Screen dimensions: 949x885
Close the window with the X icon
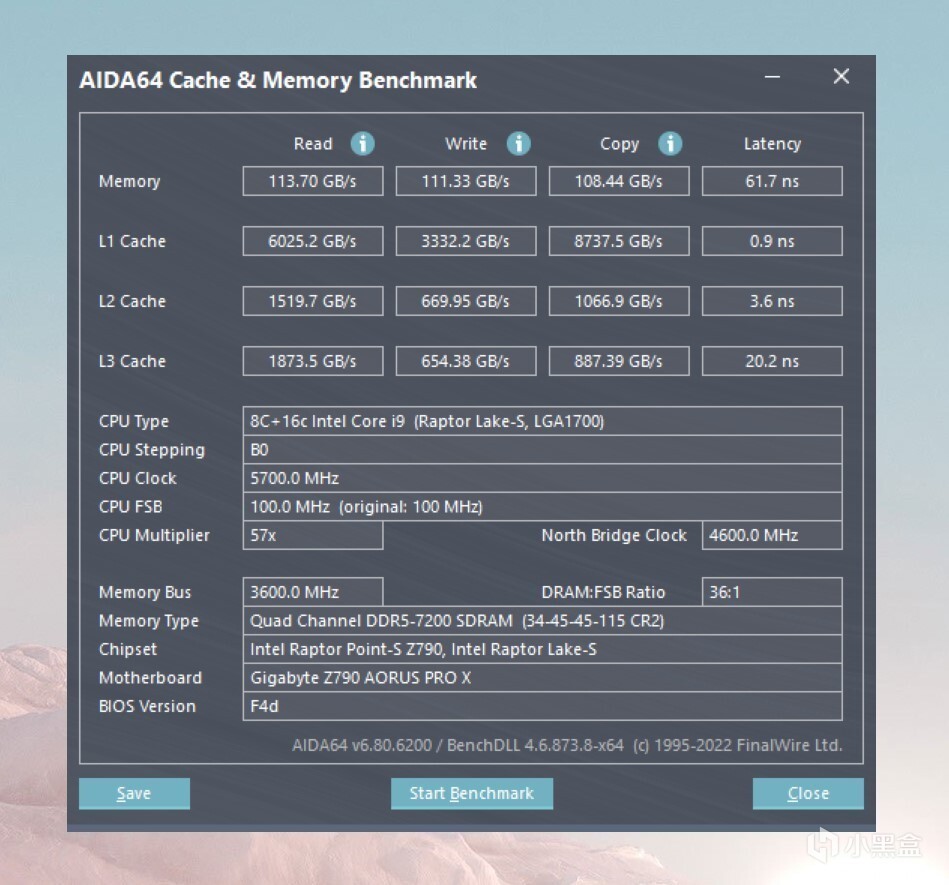tap(841, 76)
